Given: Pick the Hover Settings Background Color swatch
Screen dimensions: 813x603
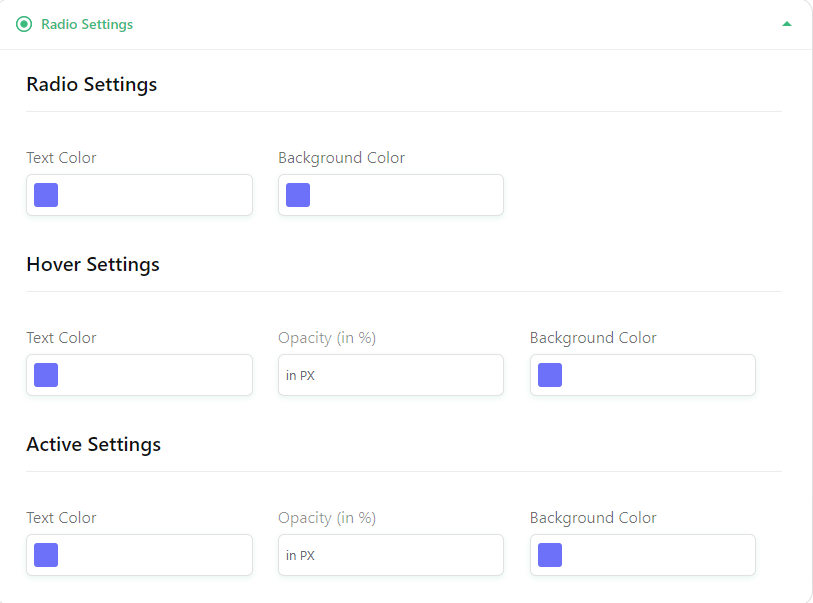Looking at the screenshot, I should pyautogui.click(x=550, y=375).
